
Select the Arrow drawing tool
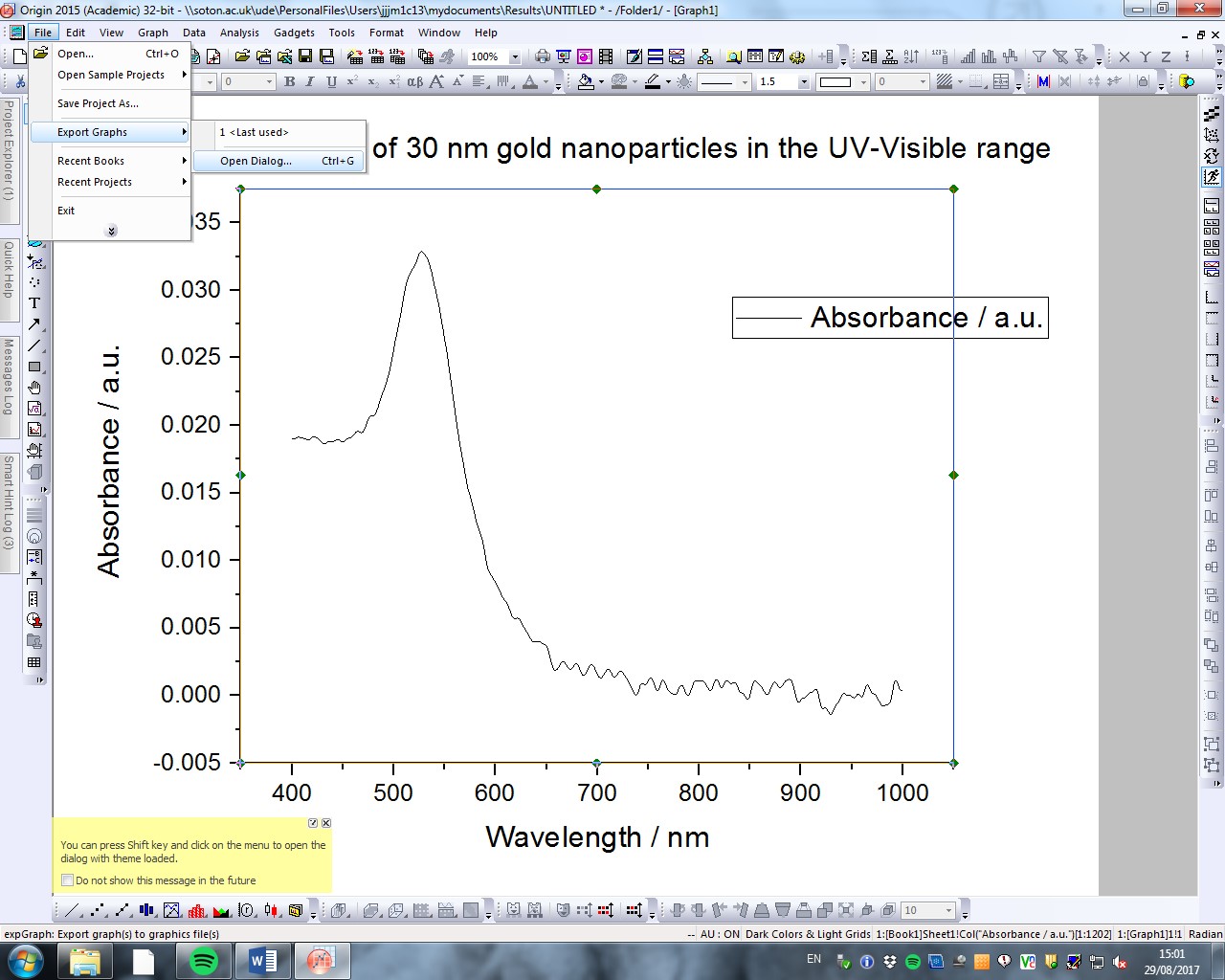(x=34, y=324)
